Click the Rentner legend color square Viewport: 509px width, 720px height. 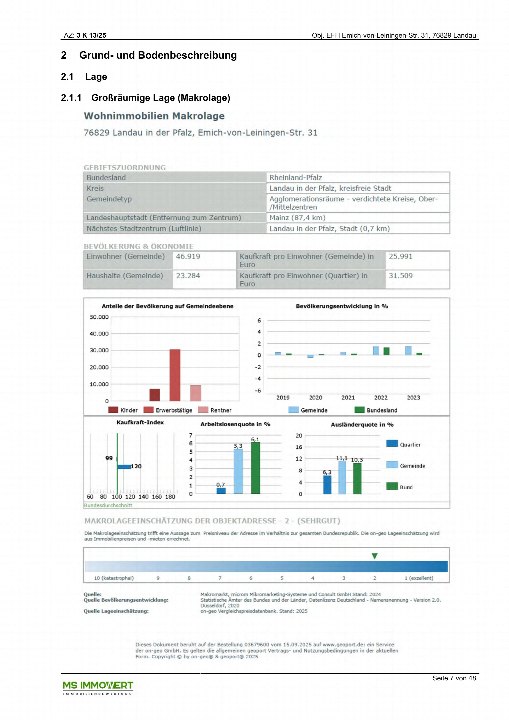click(203, 410)
